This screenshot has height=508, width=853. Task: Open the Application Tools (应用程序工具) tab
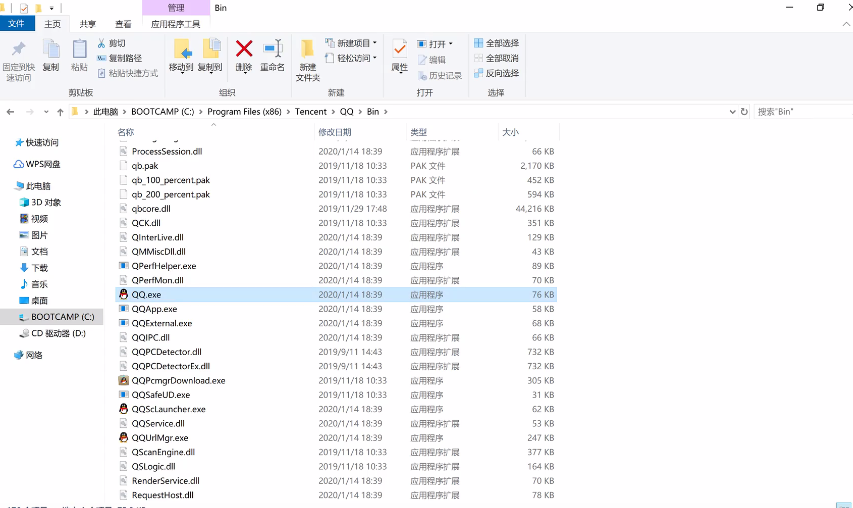point(175,24)
